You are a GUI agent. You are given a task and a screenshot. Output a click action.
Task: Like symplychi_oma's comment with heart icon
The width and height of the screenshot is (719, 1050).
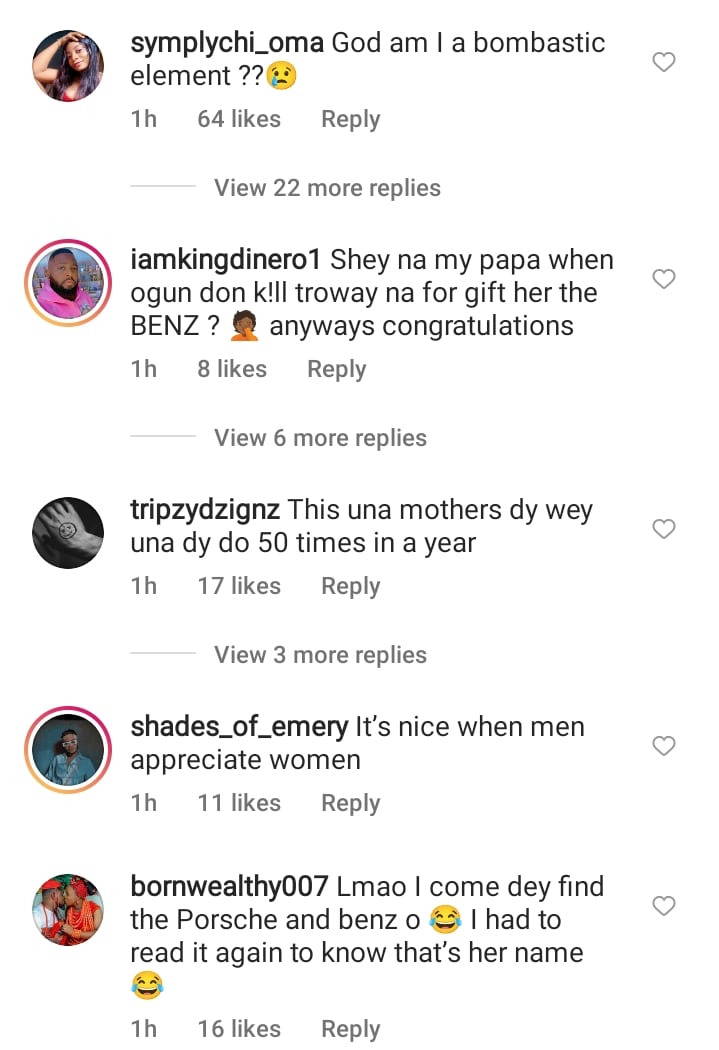(x=664, y=63)
